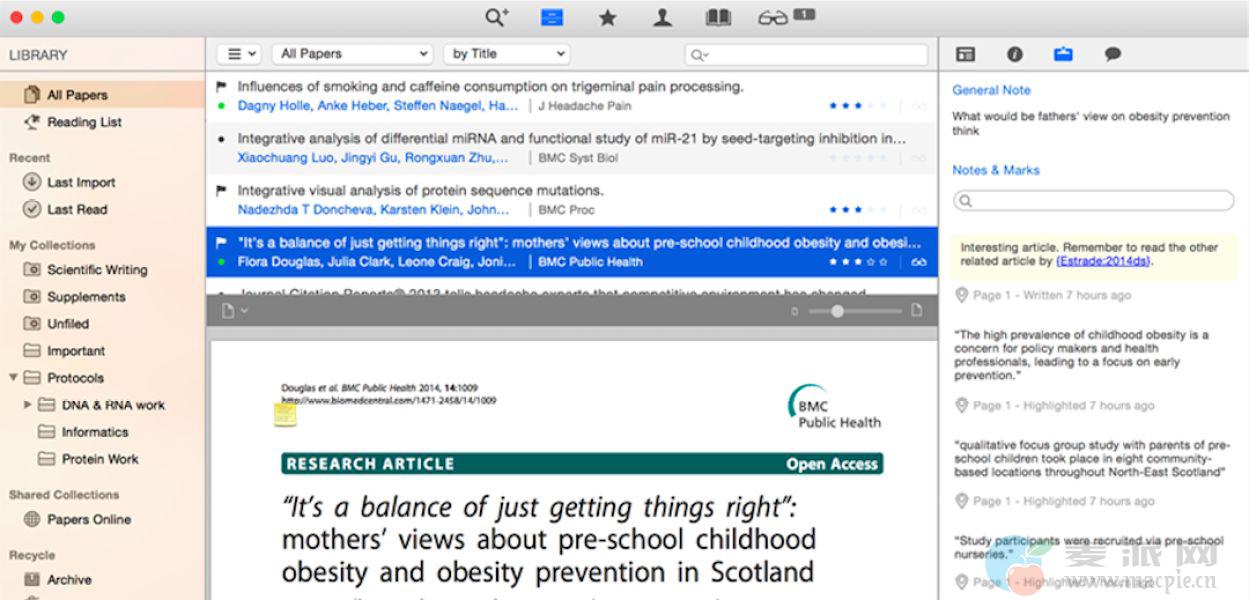Viewport: 1249px width, 600px height.
Task: Adjust the PDF zoom slider
Action: [x=837, y=311]
